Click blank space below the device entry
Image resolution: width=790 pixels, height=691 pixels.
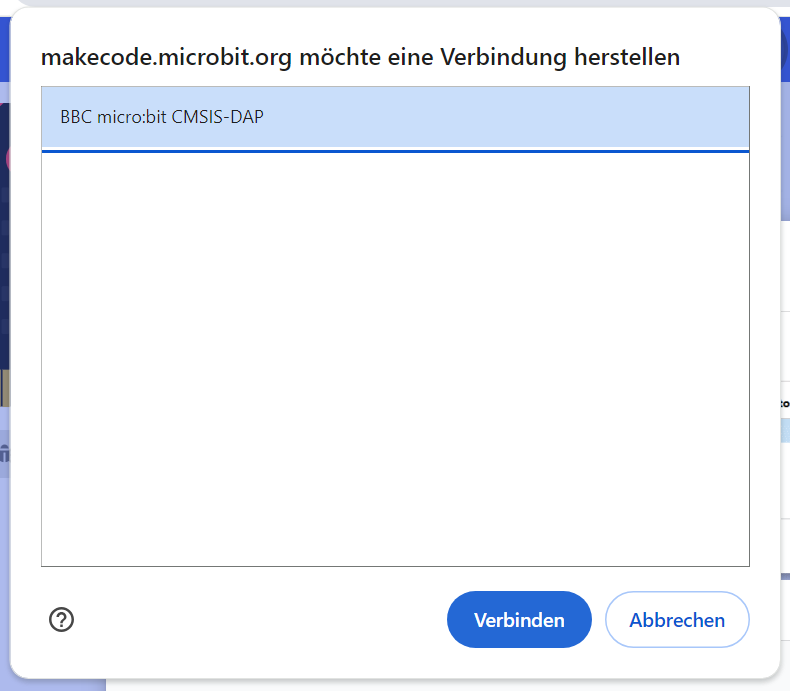point(395,300)
